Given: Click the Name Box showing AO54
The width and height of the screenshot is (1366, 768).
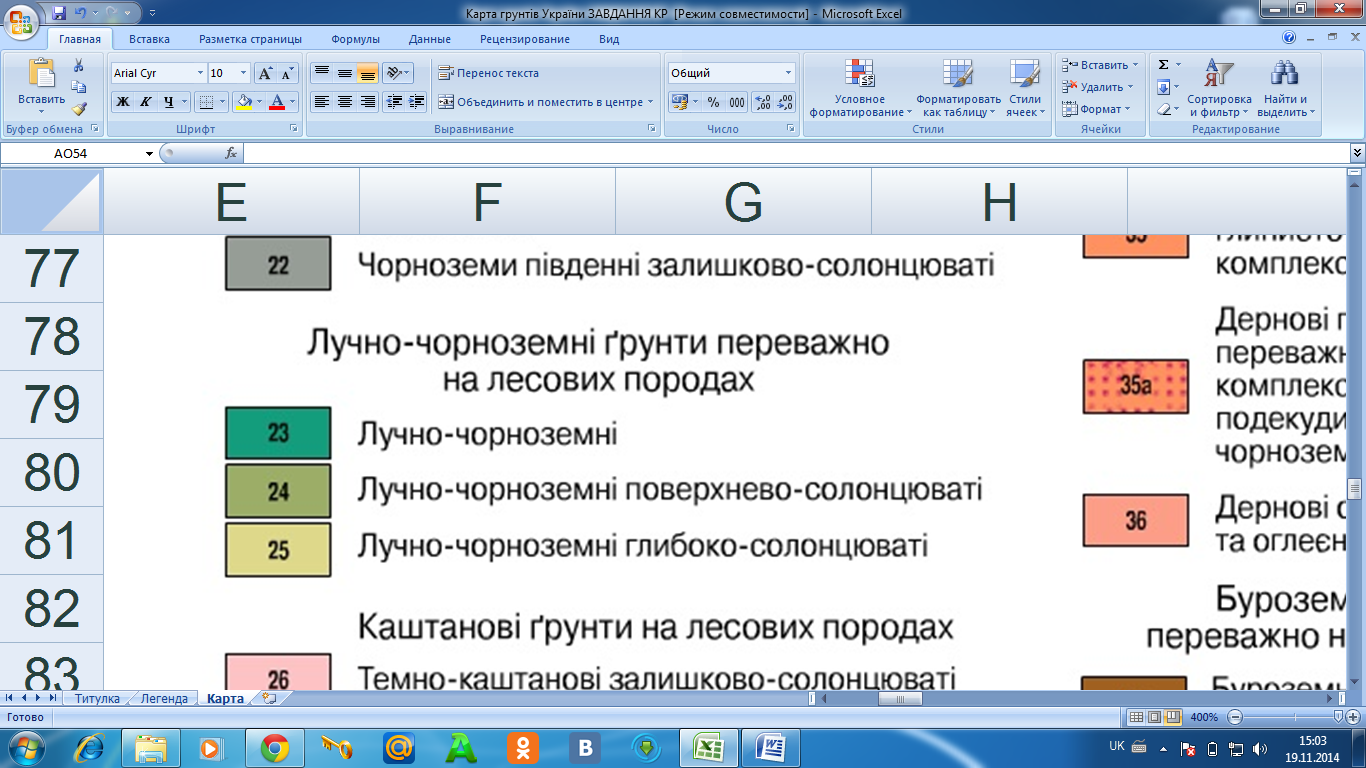Looking at the screenshot, I should (78, 153).
